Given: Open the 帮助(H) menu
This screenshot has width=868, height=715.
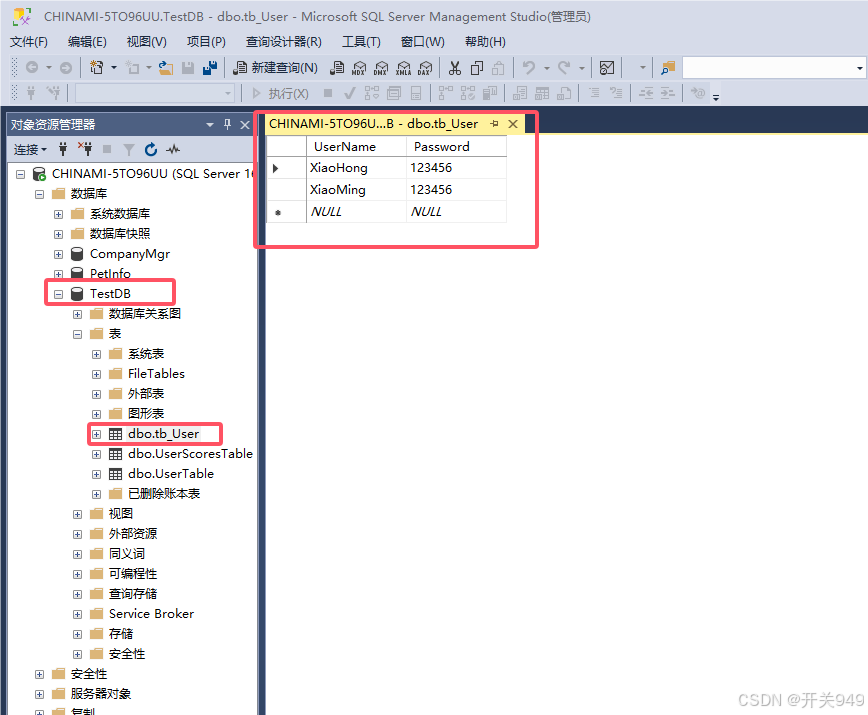Looking at the screenshot, I should point(485,42).
